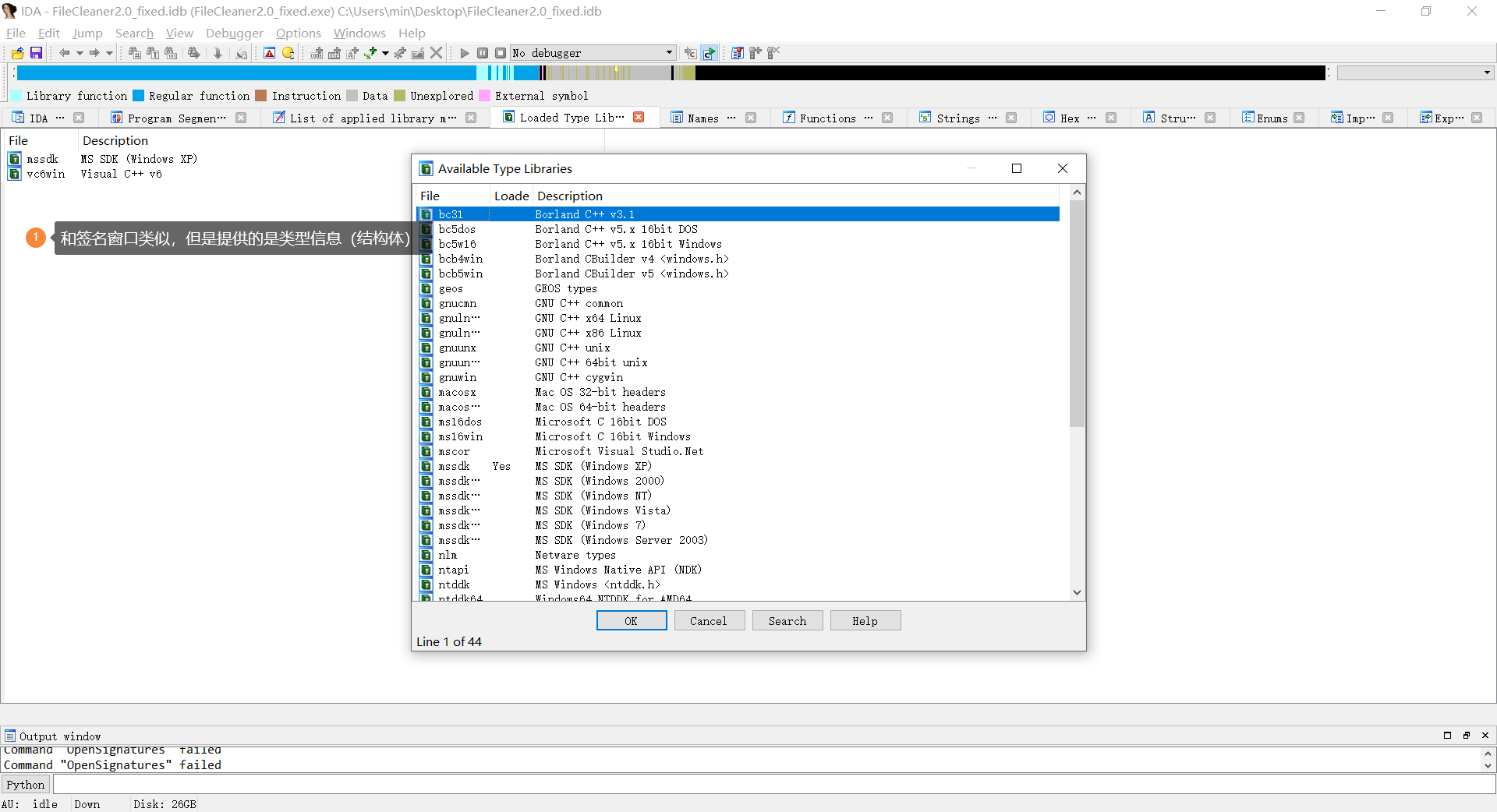The height and width of the screenshot is (812, 1497).
Task: Open the debugger selection dropdown
Action: click(669, 53)
